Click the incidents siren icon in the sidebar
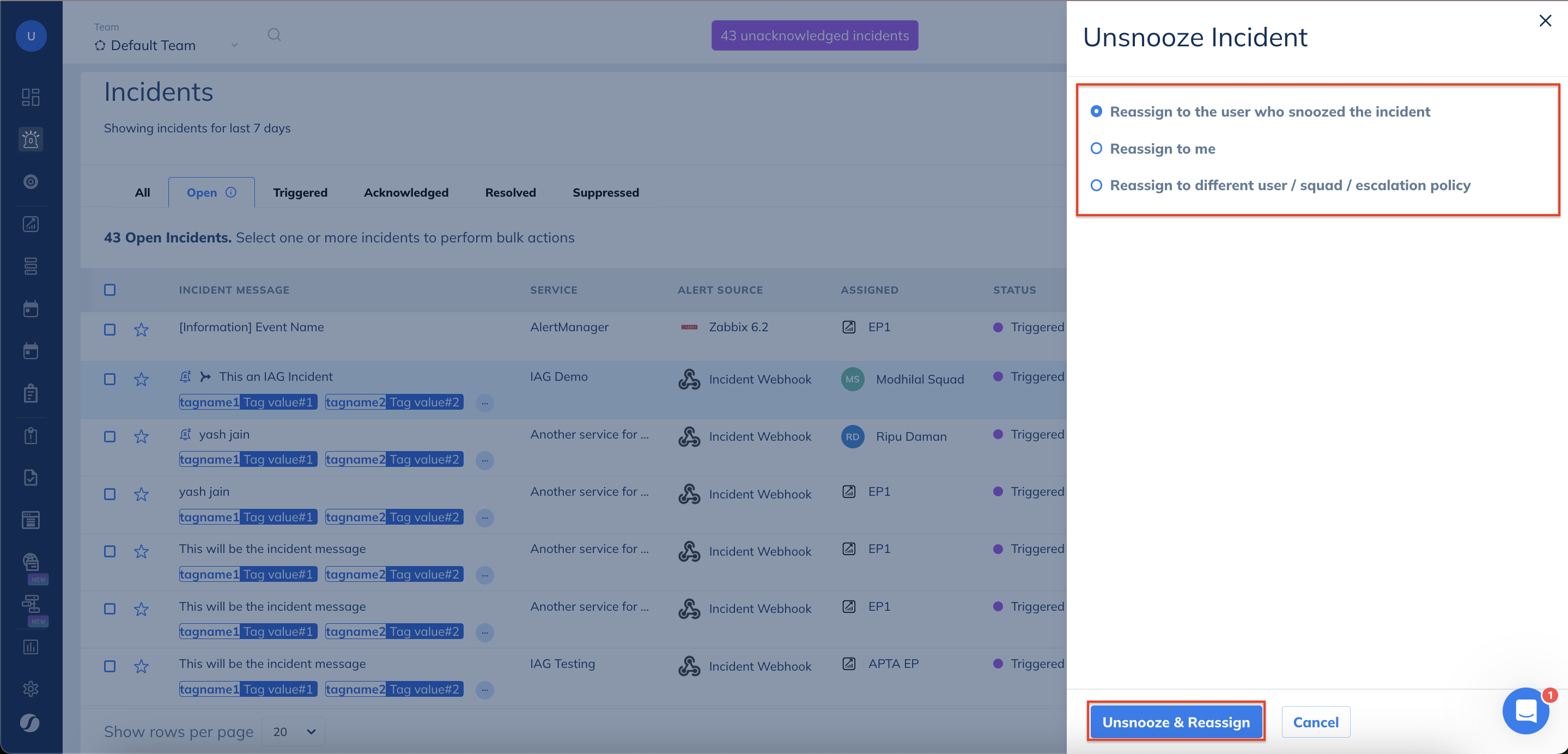 pyautogui.click(x=31, y=139)
